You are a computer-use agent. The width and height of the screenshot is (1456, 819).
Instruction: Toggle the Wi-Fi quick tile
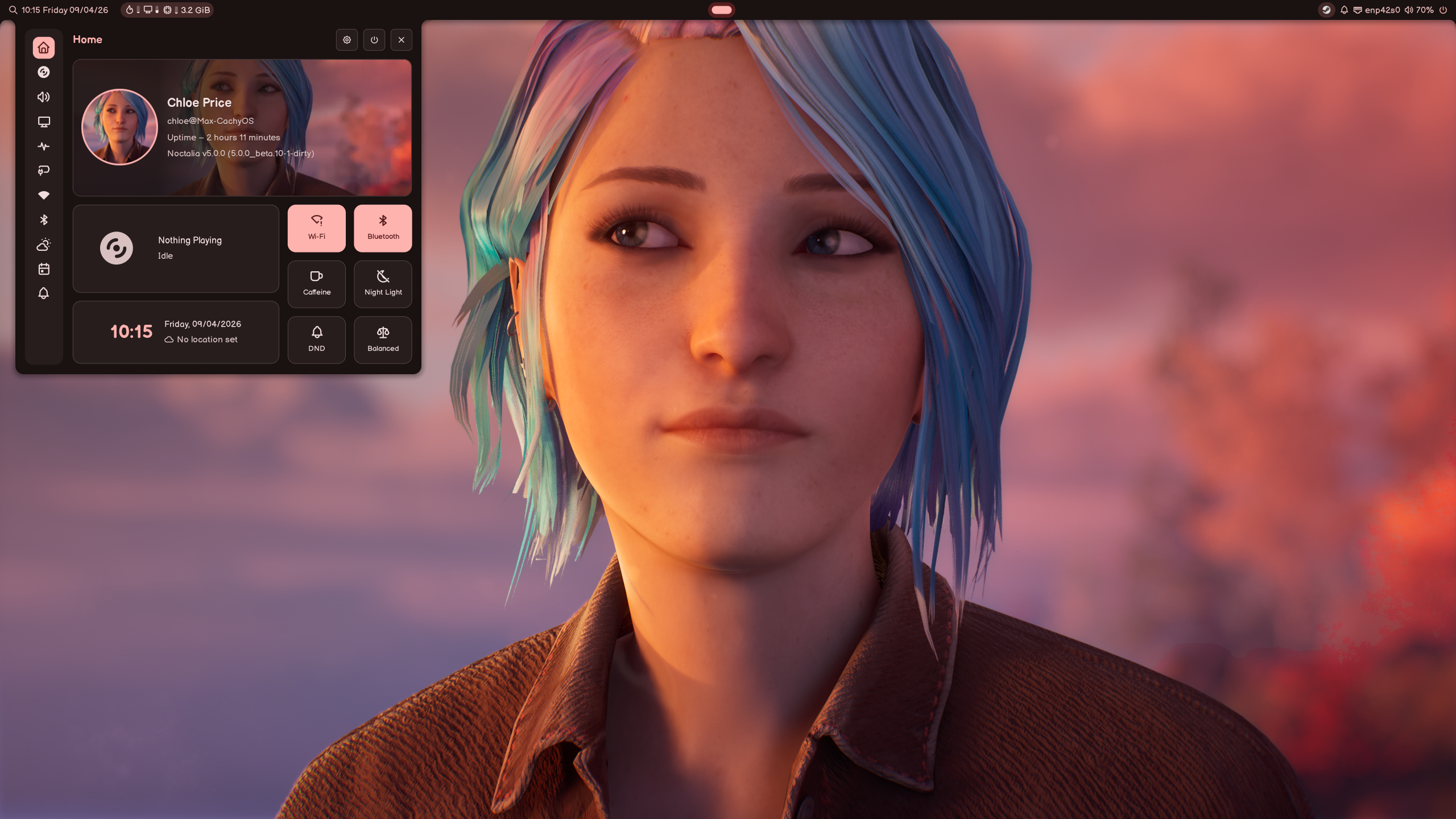click(317, 228)
